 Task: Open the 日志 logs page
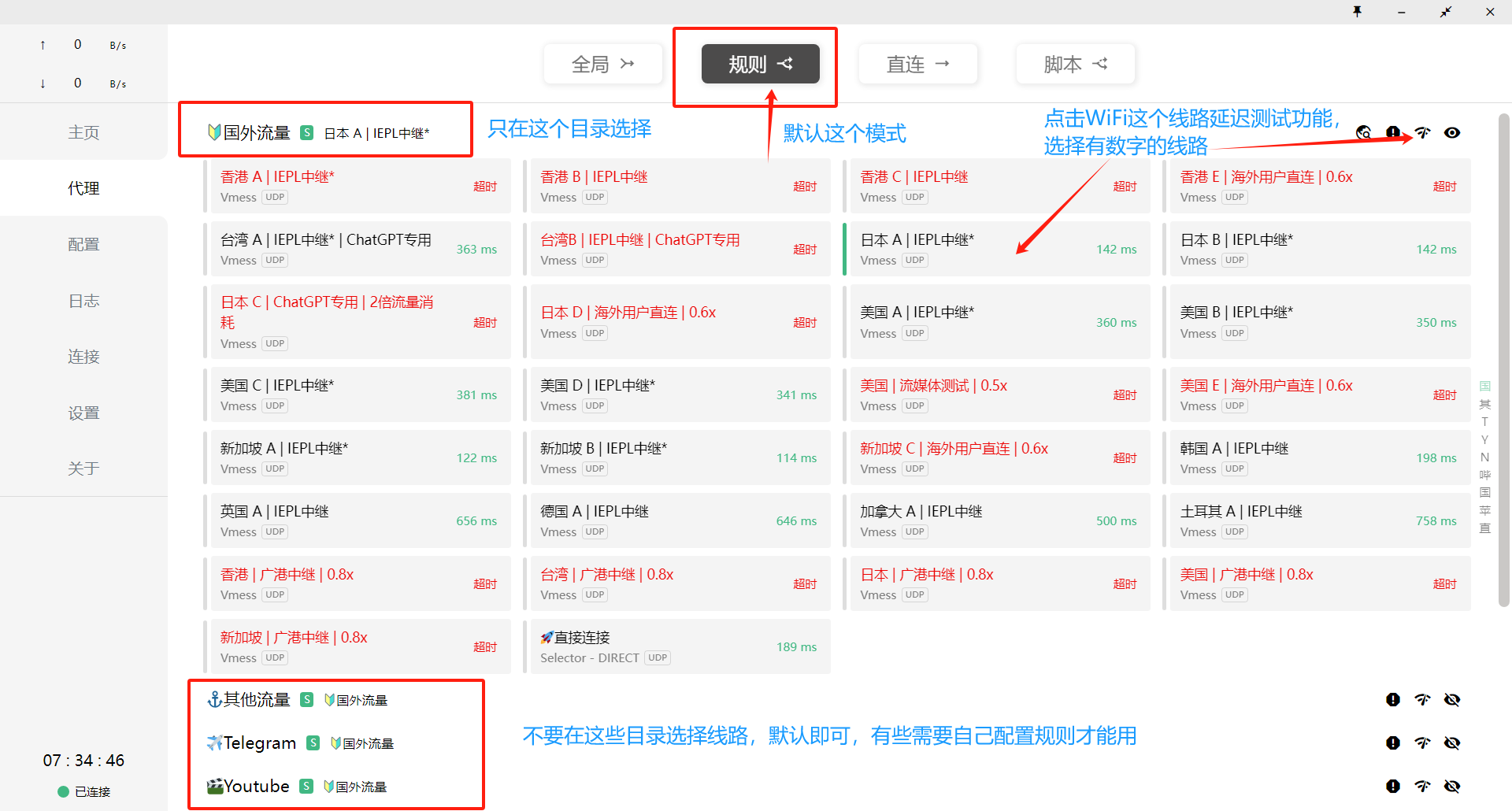[x=83, y=301]
